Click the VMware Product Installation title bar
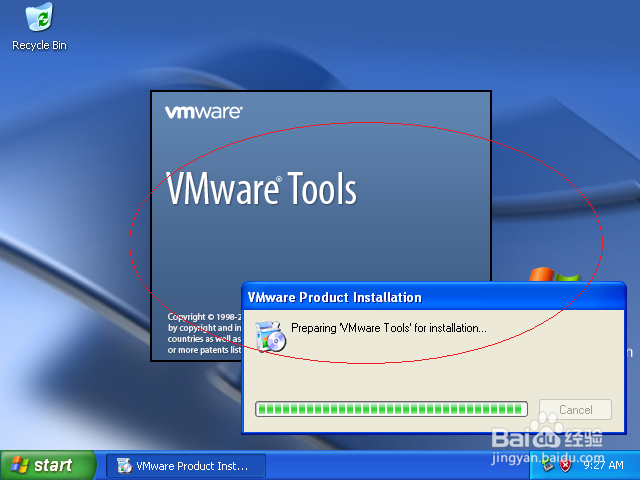 [x=433, y=297]
